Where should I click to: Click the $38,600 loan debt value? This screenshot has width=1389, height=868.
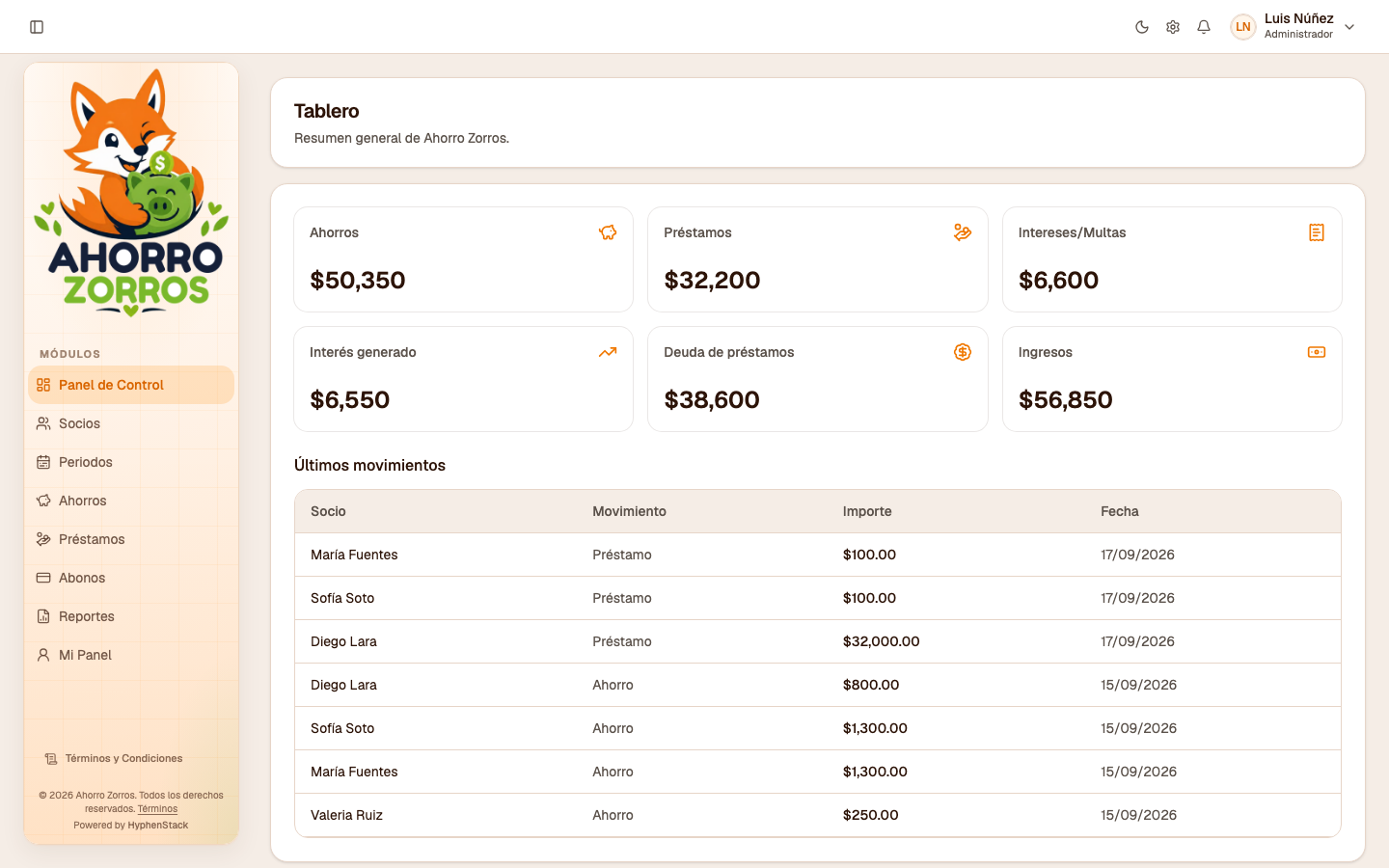[712, 400]
